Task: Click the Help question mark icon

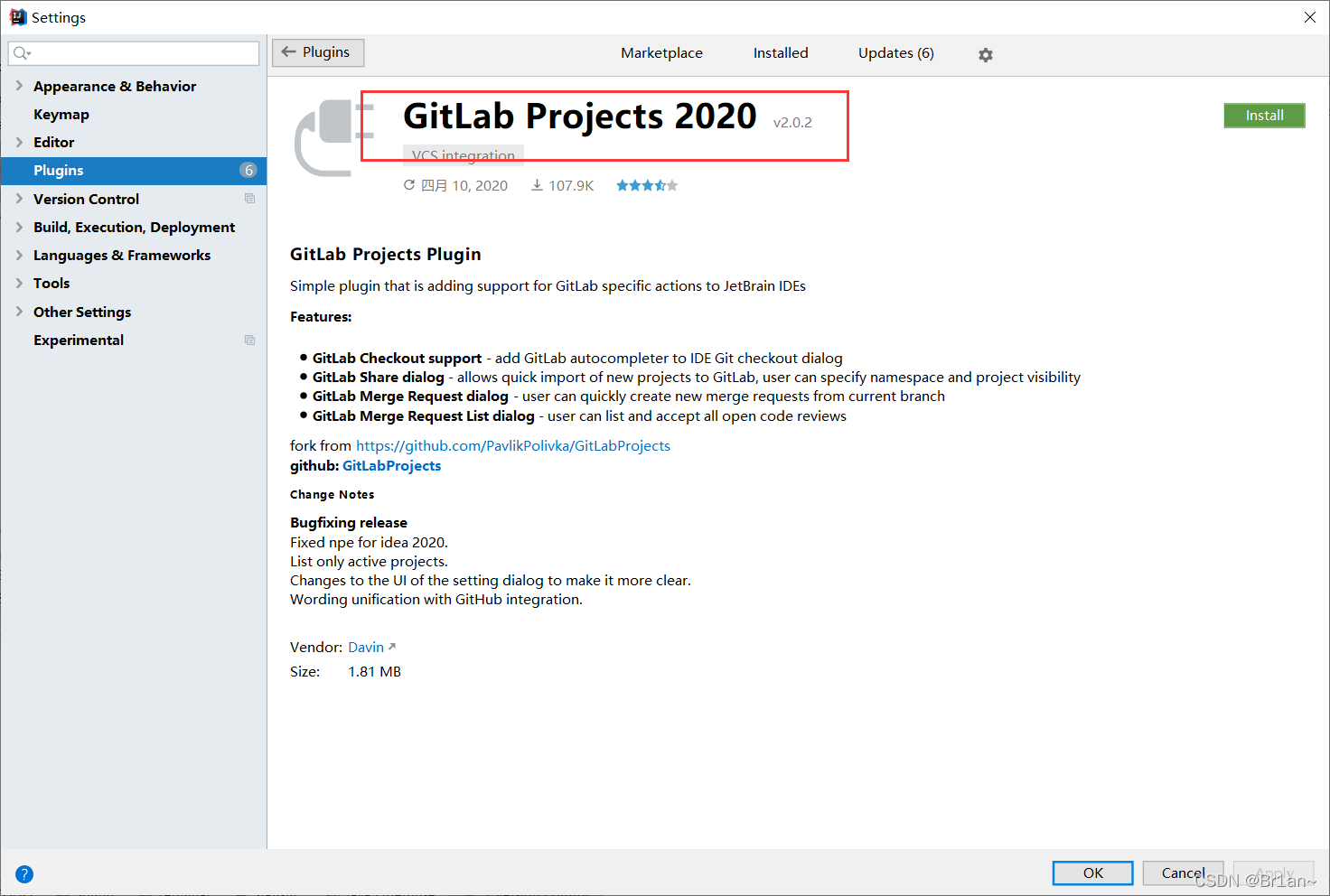Action: (23, 873)
